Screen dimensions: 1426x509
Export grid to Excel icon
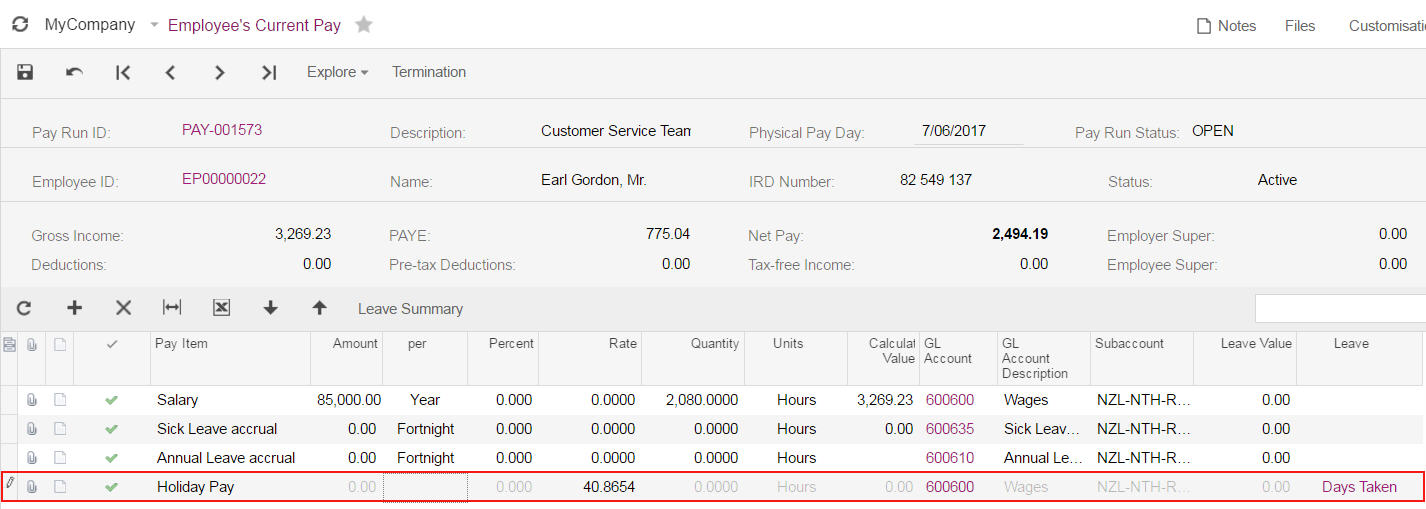(221, 308)
